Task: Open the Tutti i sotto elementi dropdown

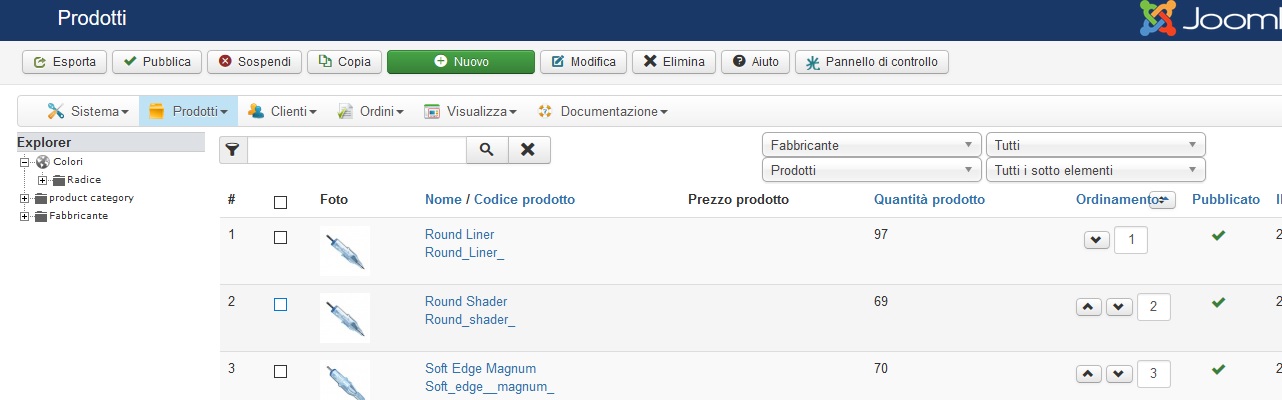Action: click(x=1095, y=171)
